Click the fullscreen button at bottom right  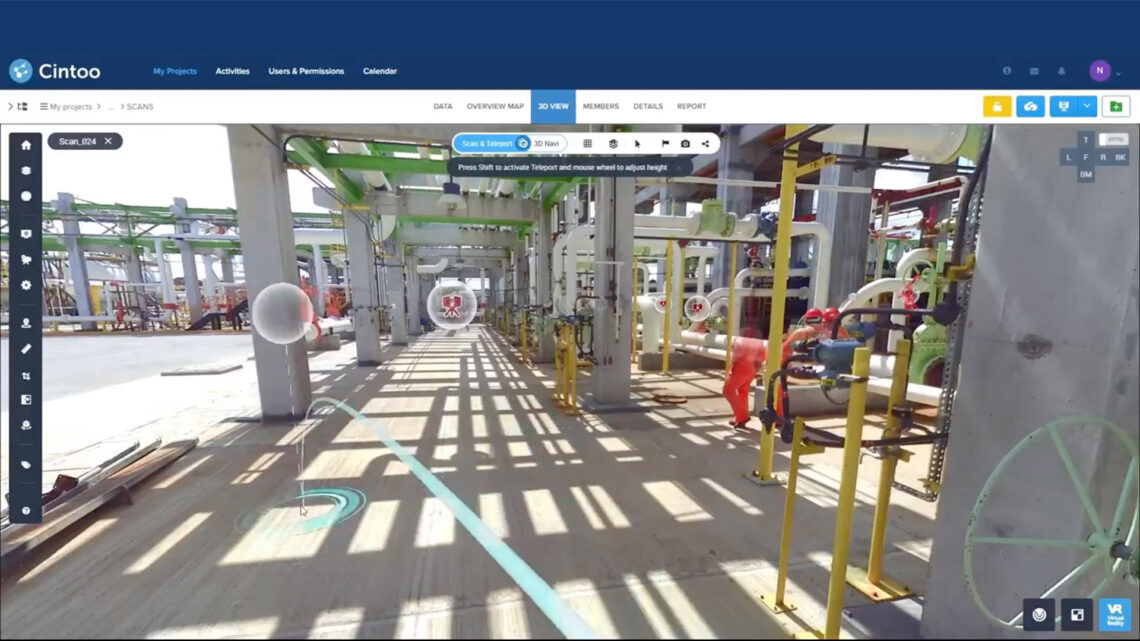1077,615
